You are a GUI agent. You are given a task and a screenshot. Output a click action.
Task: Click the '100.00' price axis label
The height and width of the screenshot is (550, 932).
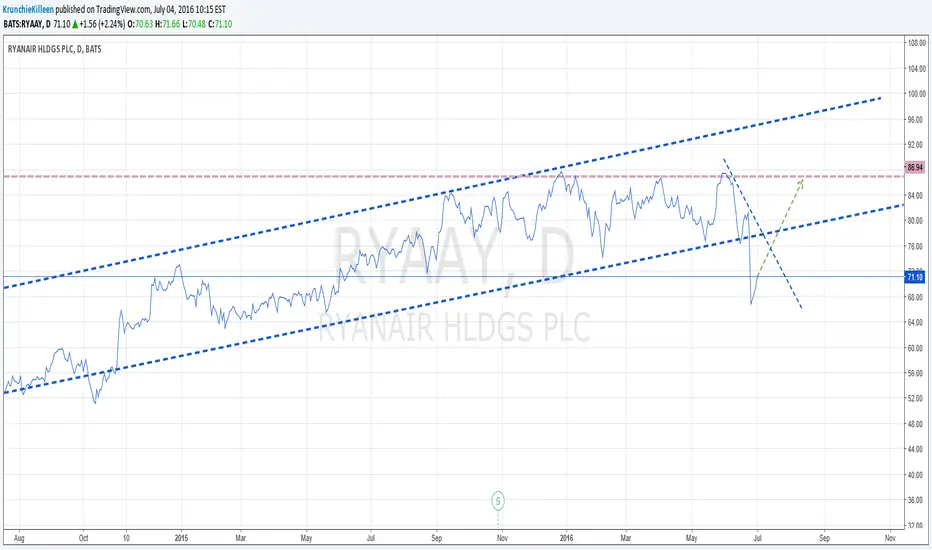coord(916,94)
